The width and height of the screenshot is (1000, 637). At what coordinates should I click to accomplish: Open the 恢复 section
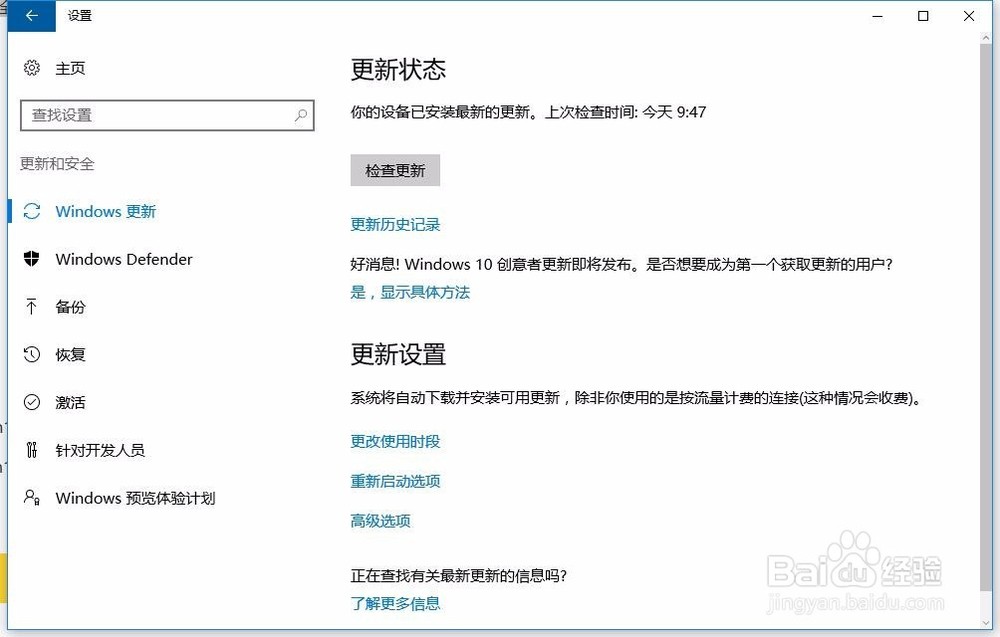point(70,355)
